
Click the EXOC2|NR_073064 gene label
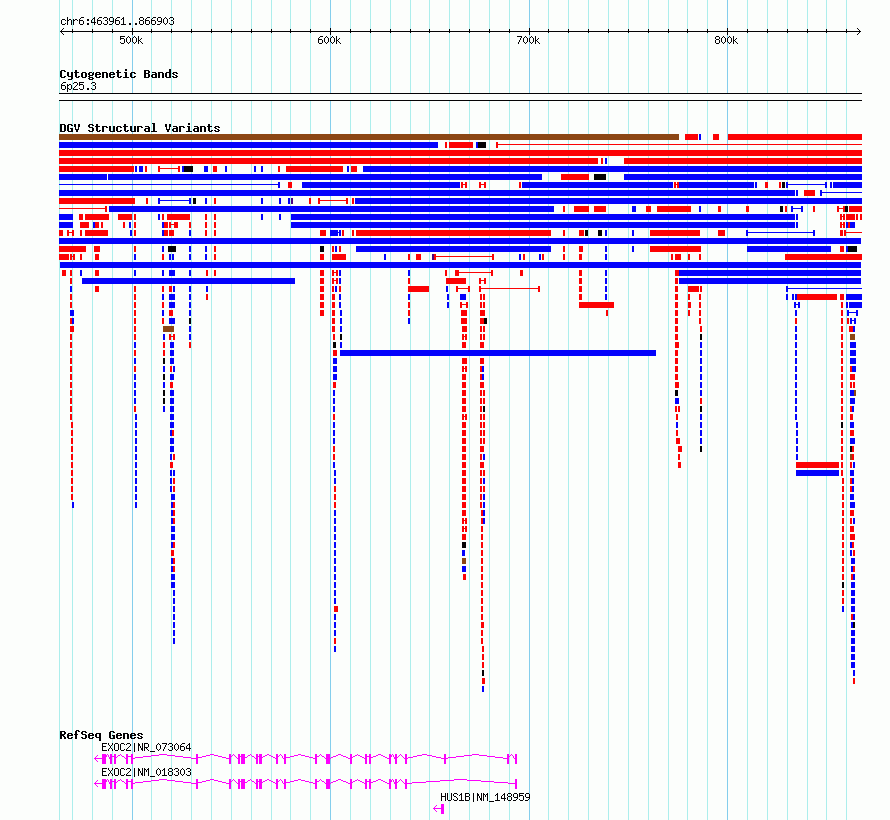click(146, 747)
